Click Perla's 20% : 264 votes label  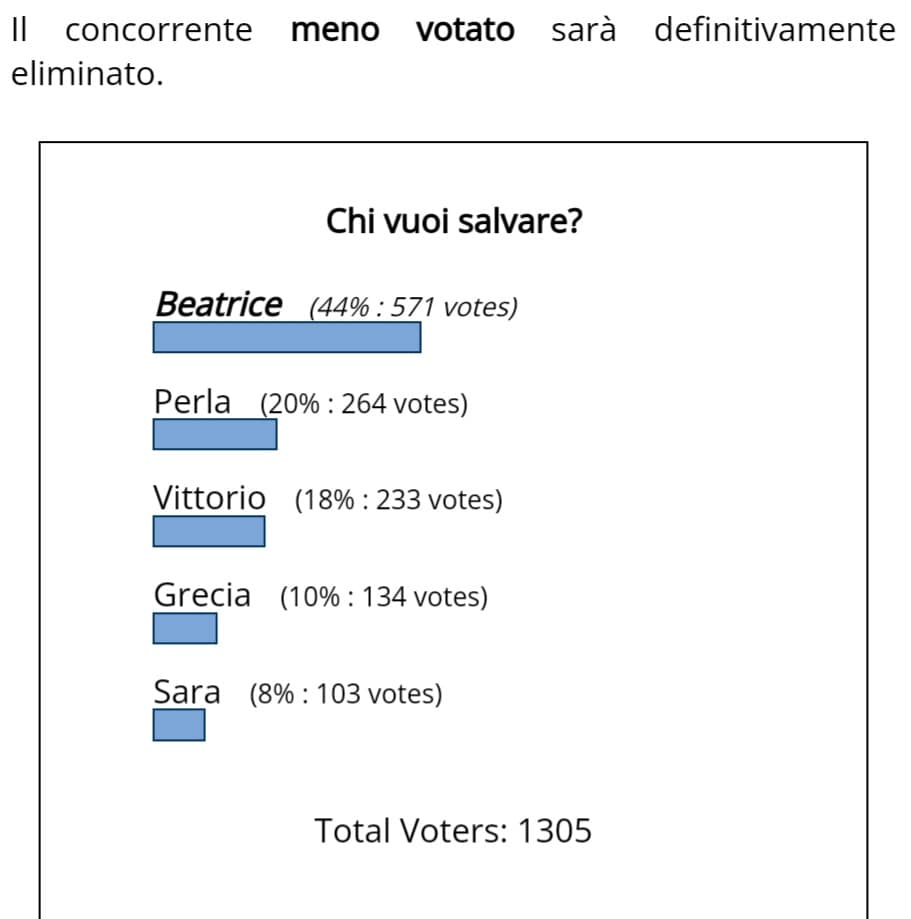pyautogui.click(x=363, y=404)
